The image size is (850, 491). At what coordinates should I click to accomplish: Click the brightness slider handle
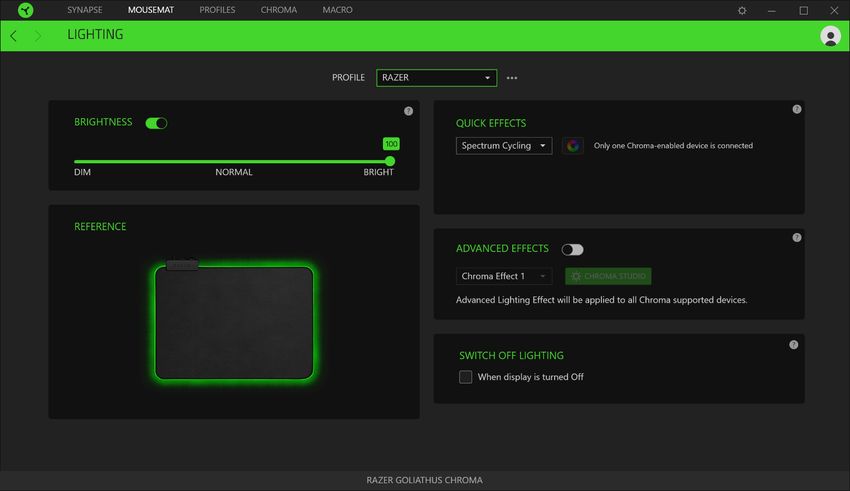tap(390, 161)
